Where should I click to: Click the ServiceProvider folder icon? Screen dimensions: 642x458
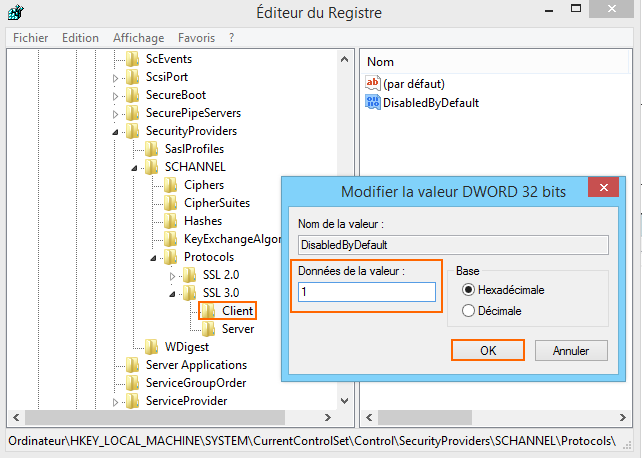coord(132,401)
